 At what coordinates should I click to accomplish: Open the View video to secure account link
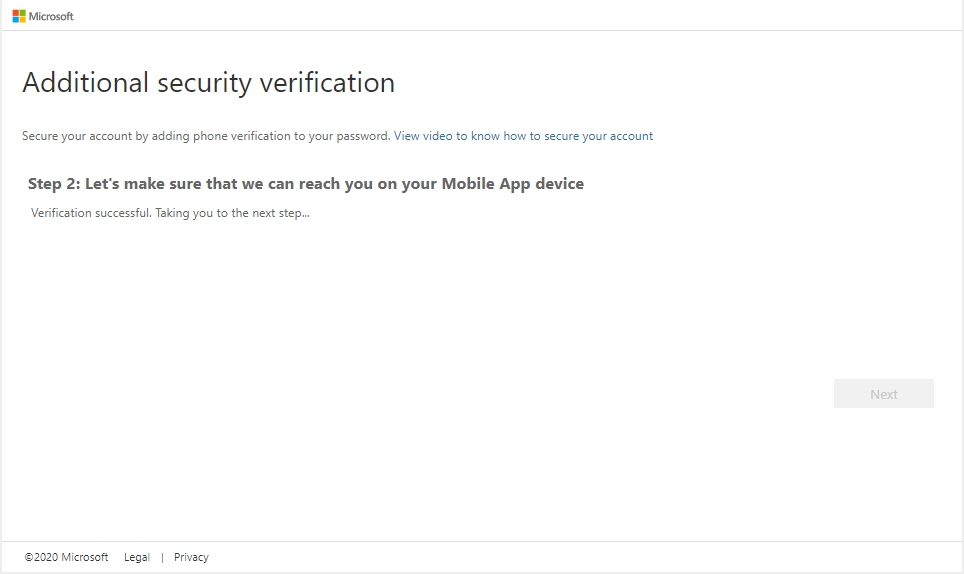[523, 136]
